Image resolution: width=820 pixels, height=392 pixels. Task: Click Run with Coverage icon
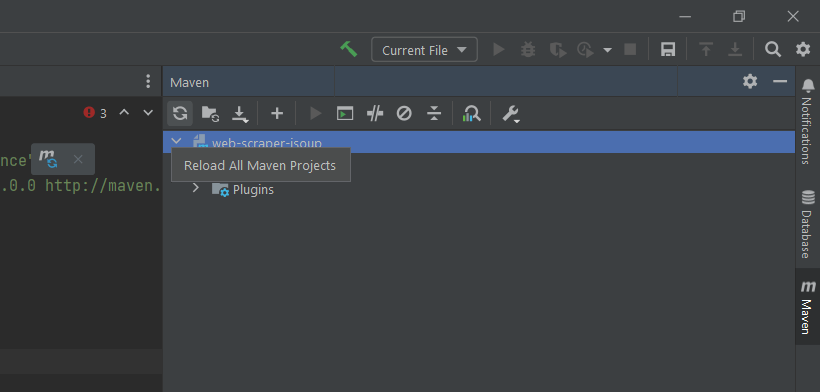[557, 50]
